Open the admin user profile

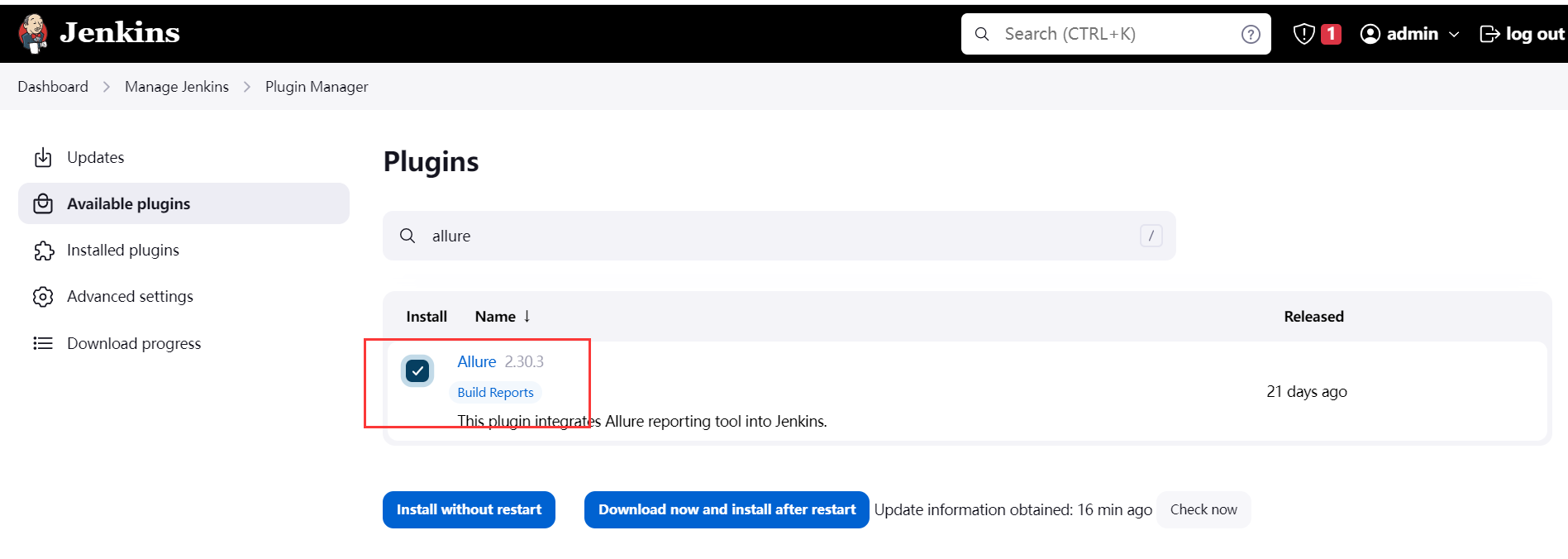pos(1410,34)
